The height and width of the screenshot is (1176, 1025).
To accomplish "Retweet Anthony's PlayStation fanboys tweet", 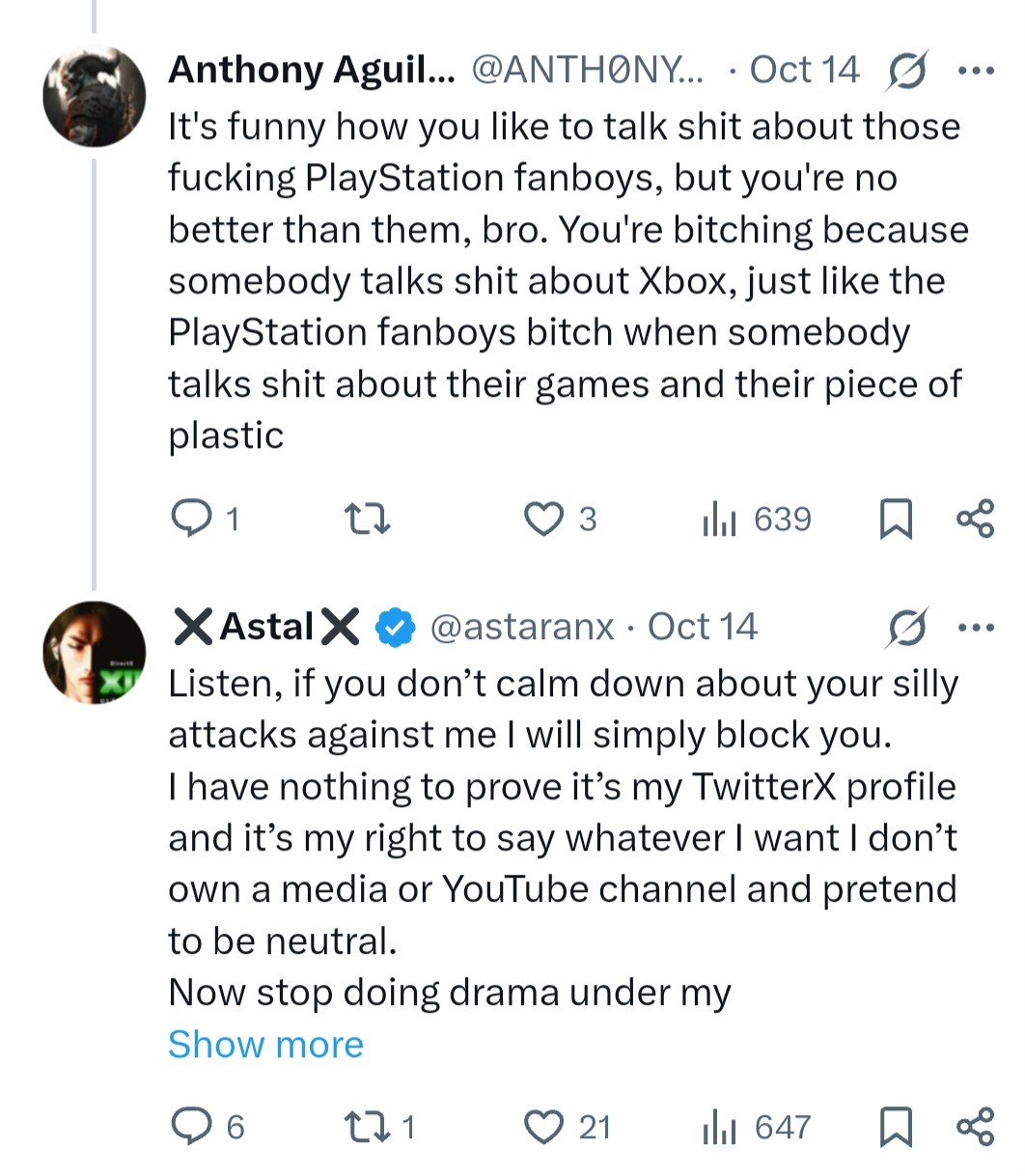I will (368, 520).
